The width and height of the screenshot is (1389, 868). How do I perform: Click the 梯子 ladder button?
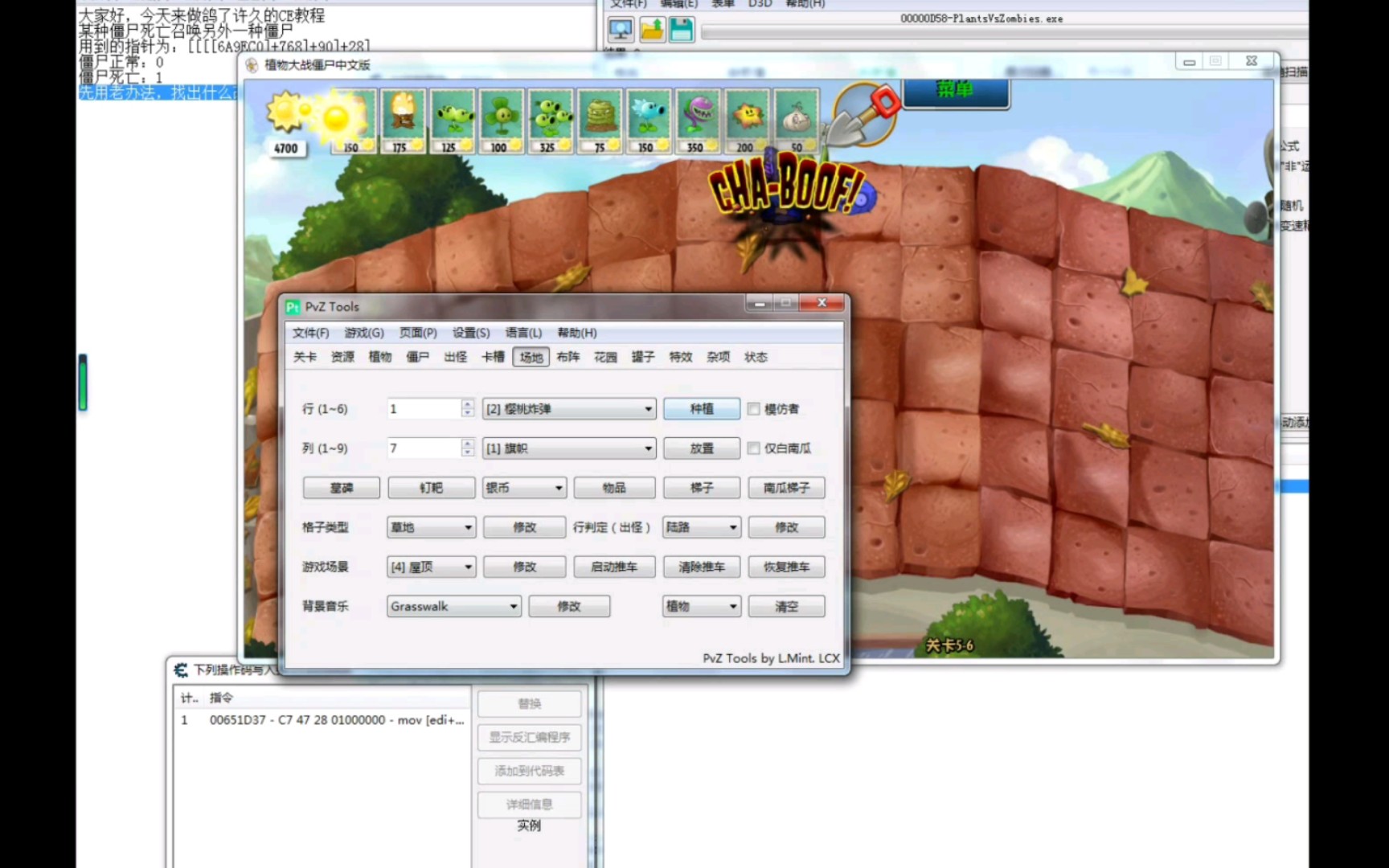point(702,488)
